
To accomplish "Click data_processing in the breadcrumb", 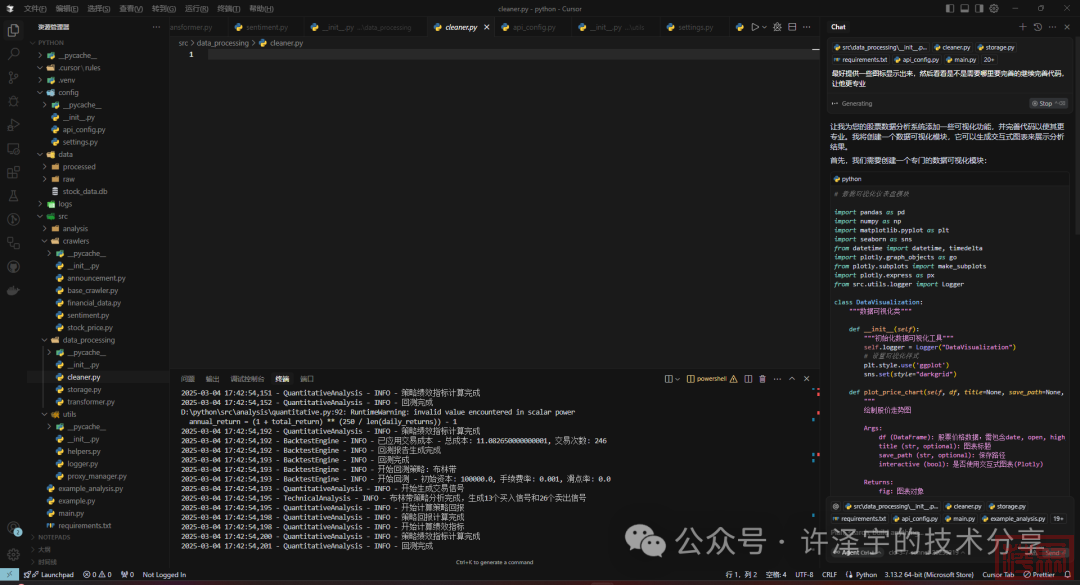I will click(x=222, y=43).
